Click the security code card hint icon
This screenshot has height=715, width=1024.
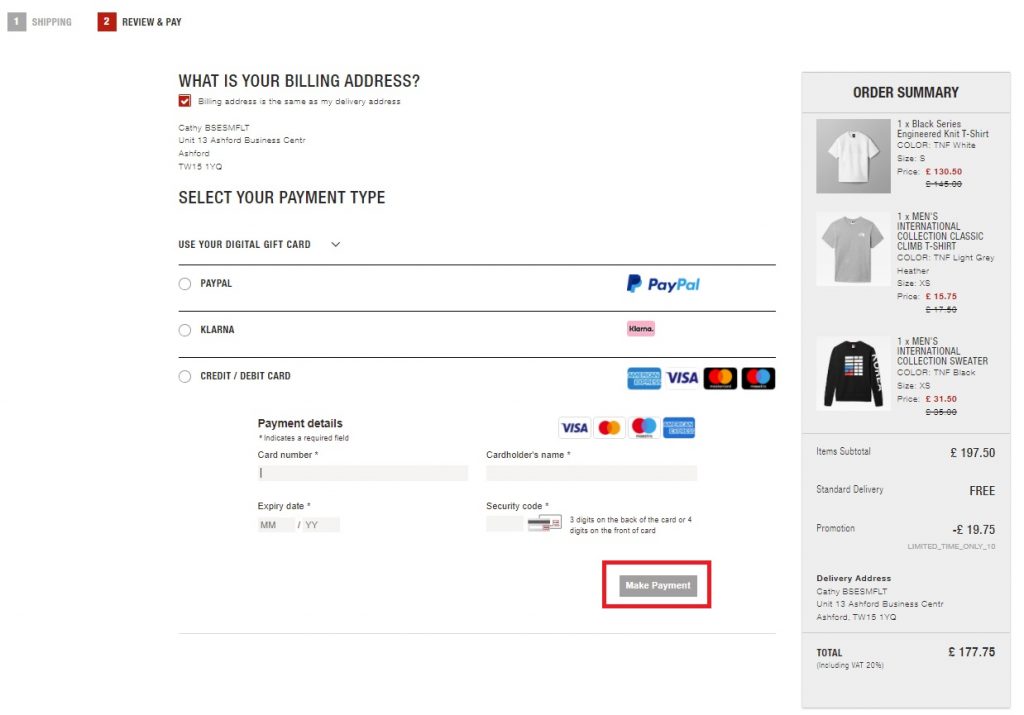[x=545, y=524]
